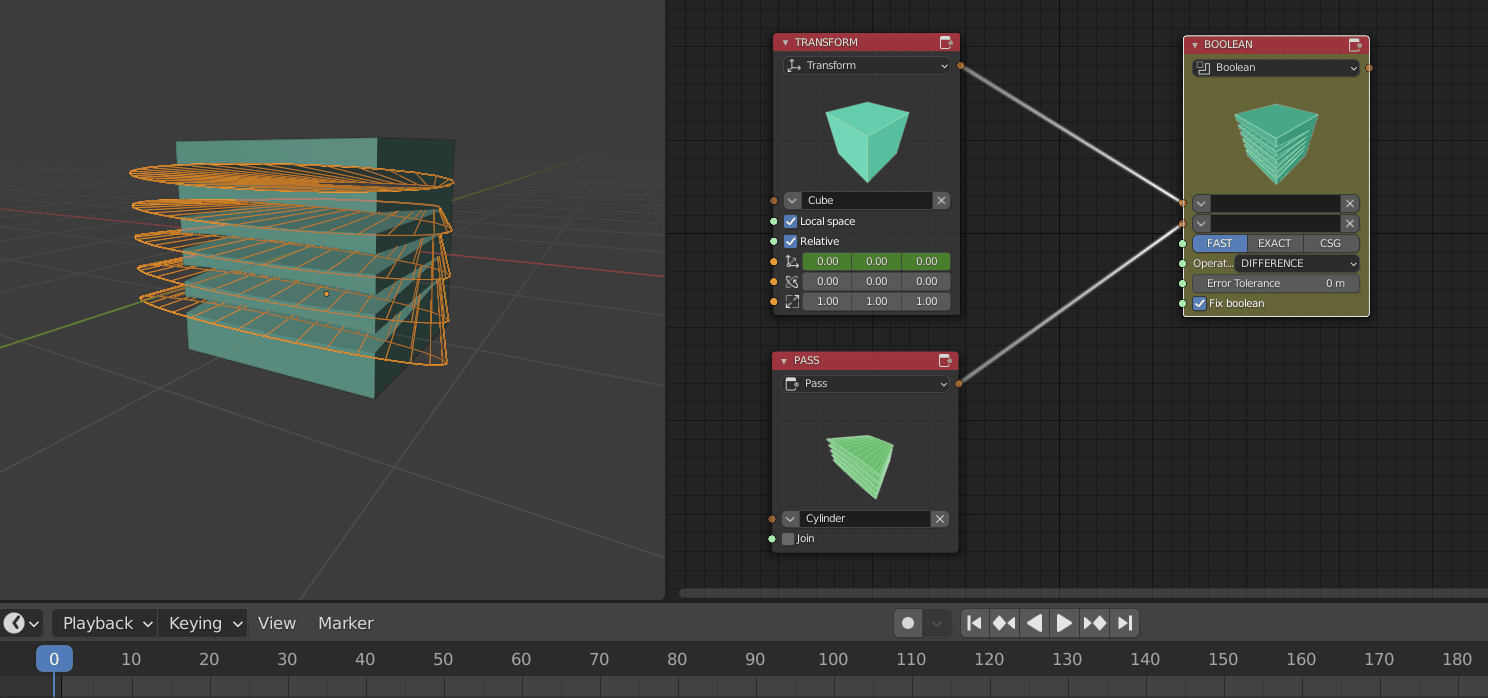1488x698 pixels.
Task: Select the last scale 1.00 field
Action: click(926, 301)
